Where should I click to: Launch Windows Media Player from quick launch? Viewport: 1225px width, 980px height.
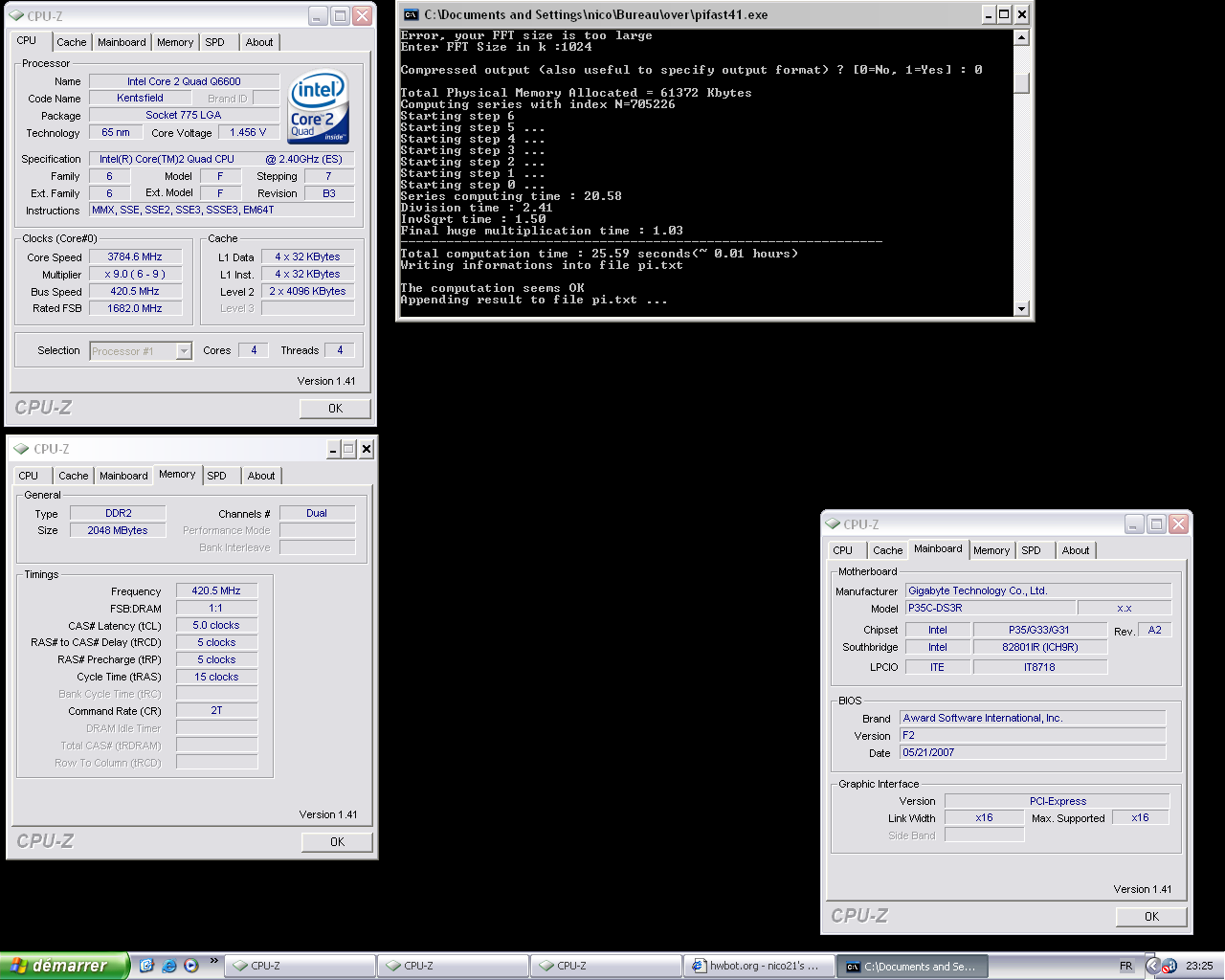pyautogui.click(x=191, y=966)
